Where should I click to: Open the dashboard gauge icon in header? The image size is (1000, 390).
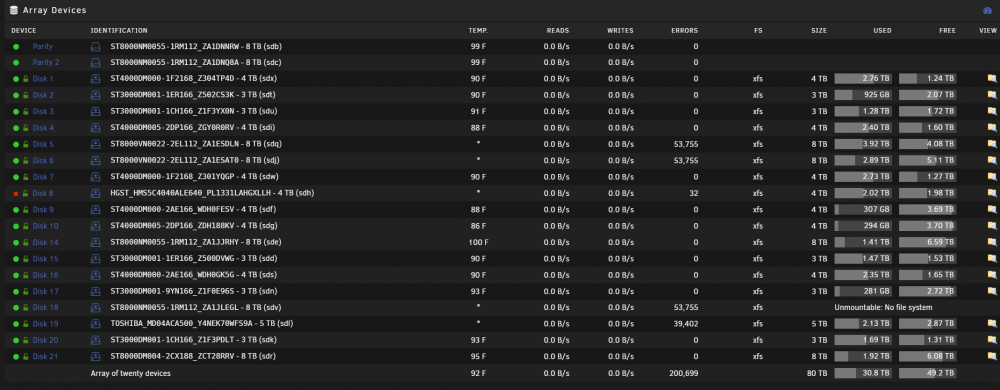(987, 10)
